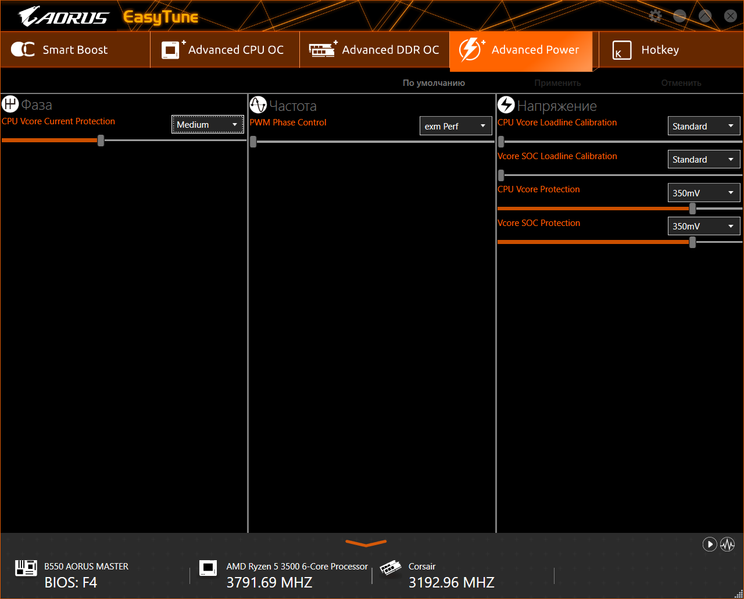Open Vcore SOC Loadline Calibration dropdown

(x=704, y=159)
